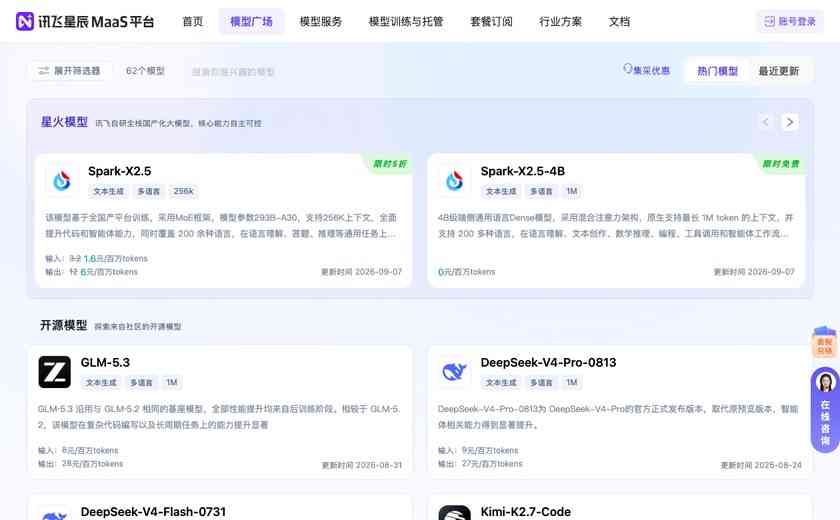The height and width of the screenshot is (520, 840).
Task: Click the 多语言 tag on DeepSeek-V4-Pro-0813
Action: tap(541, 382)
